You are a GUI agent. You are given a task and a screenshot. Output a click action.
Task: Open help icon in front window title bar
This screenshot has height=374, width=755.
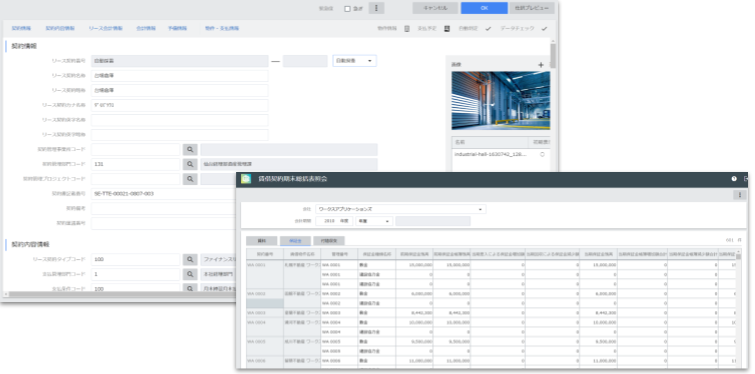[734, 179]
